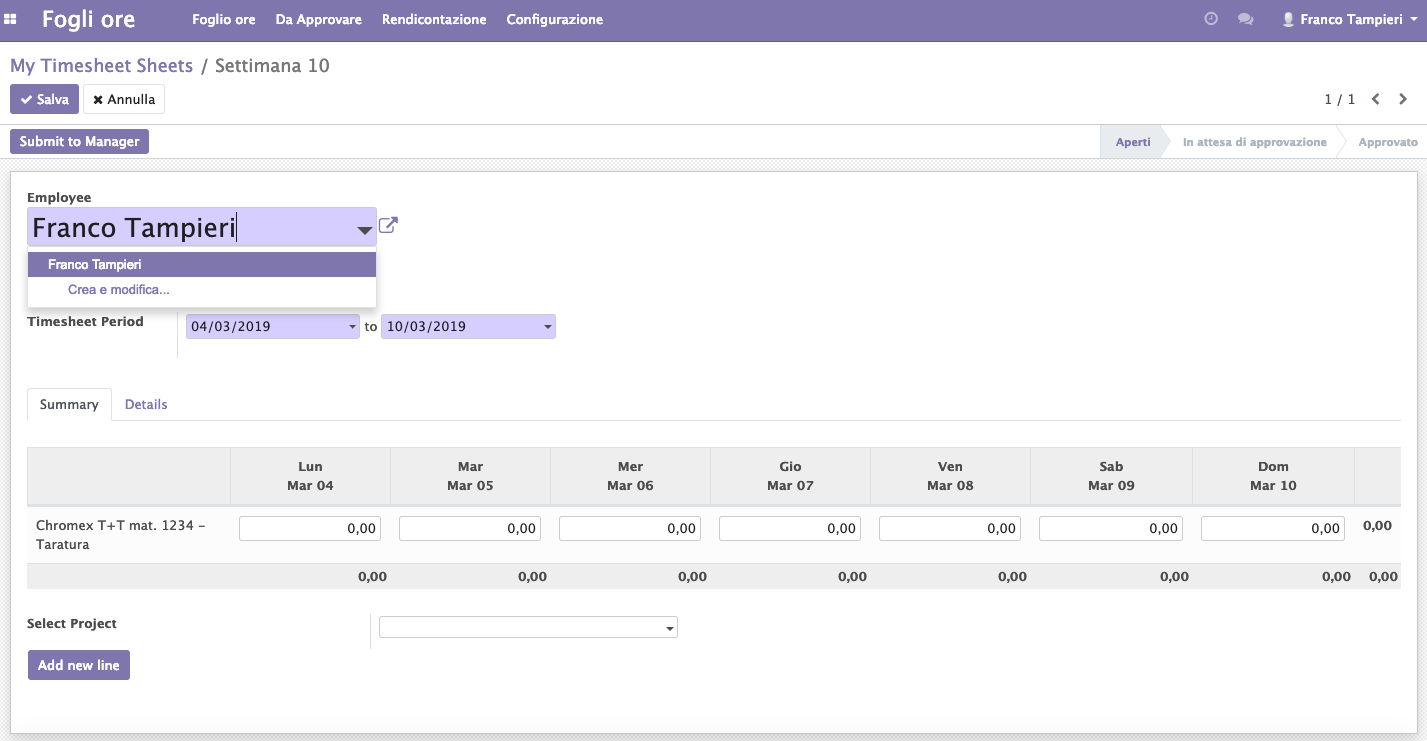Click the Ven Mar 08 hours field
Screen dimensions: 1427x741
pyautogui.click(x=950, y=529)
